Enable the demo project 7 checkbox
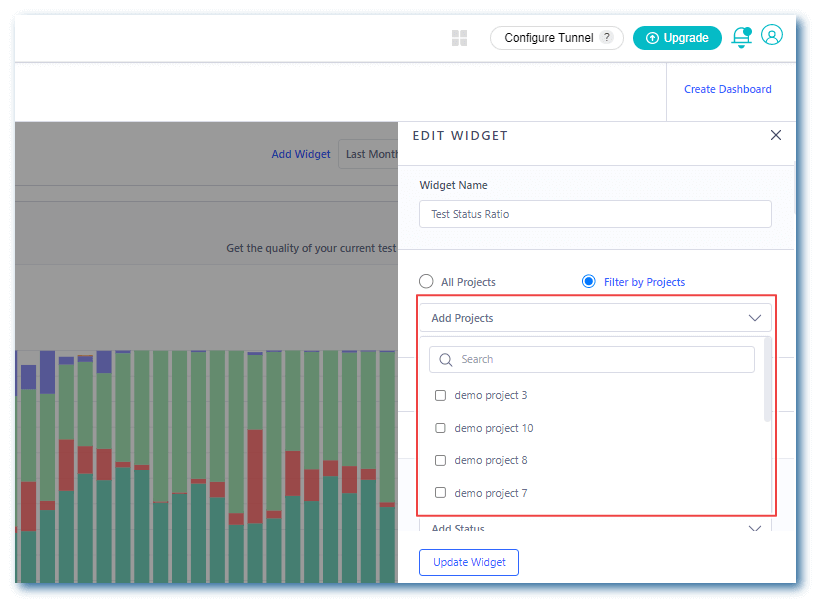 pyautogui.click(x=441, y=493)
